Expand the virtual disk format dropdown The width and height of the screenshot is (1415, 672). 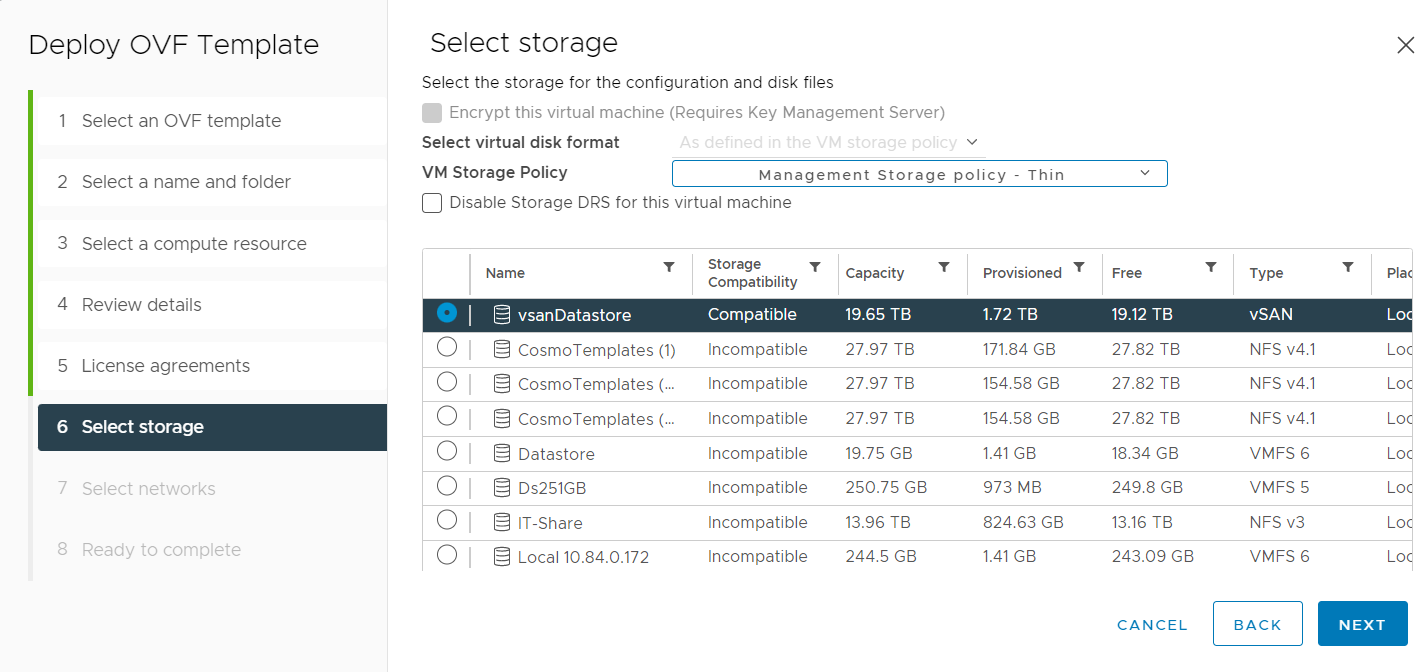(x=829, y=143)
